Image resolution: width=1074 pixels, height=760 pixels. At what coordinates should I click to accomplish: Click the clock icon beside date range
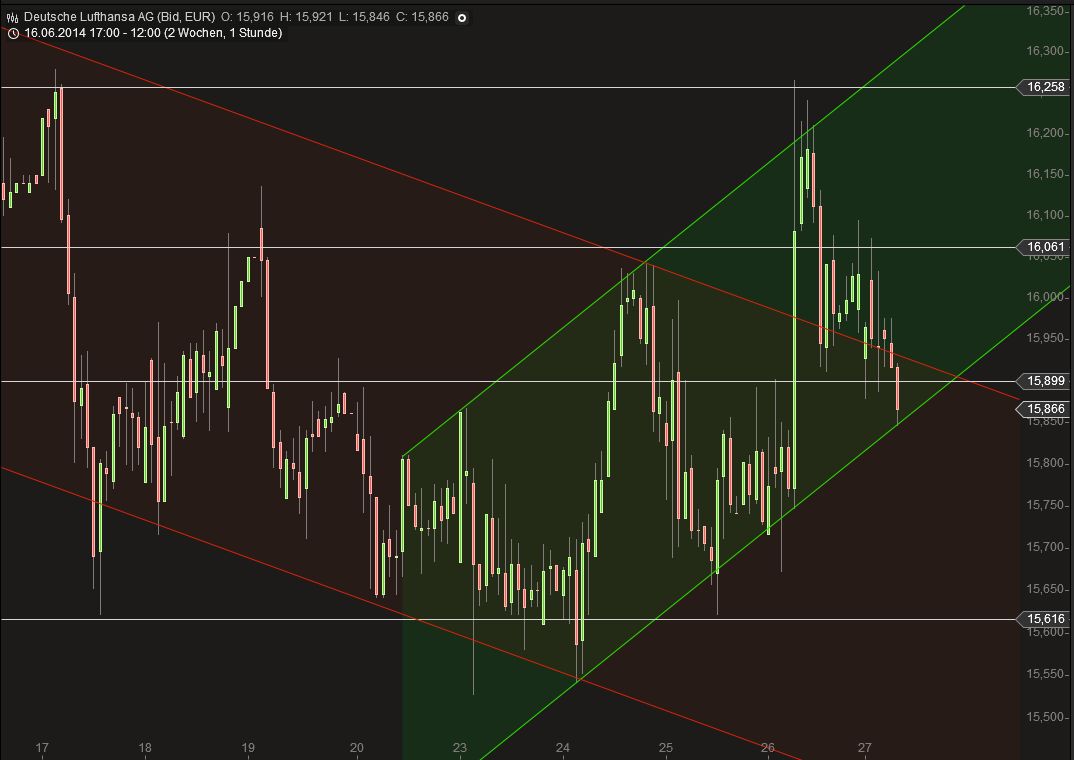(x=13, y=33)
